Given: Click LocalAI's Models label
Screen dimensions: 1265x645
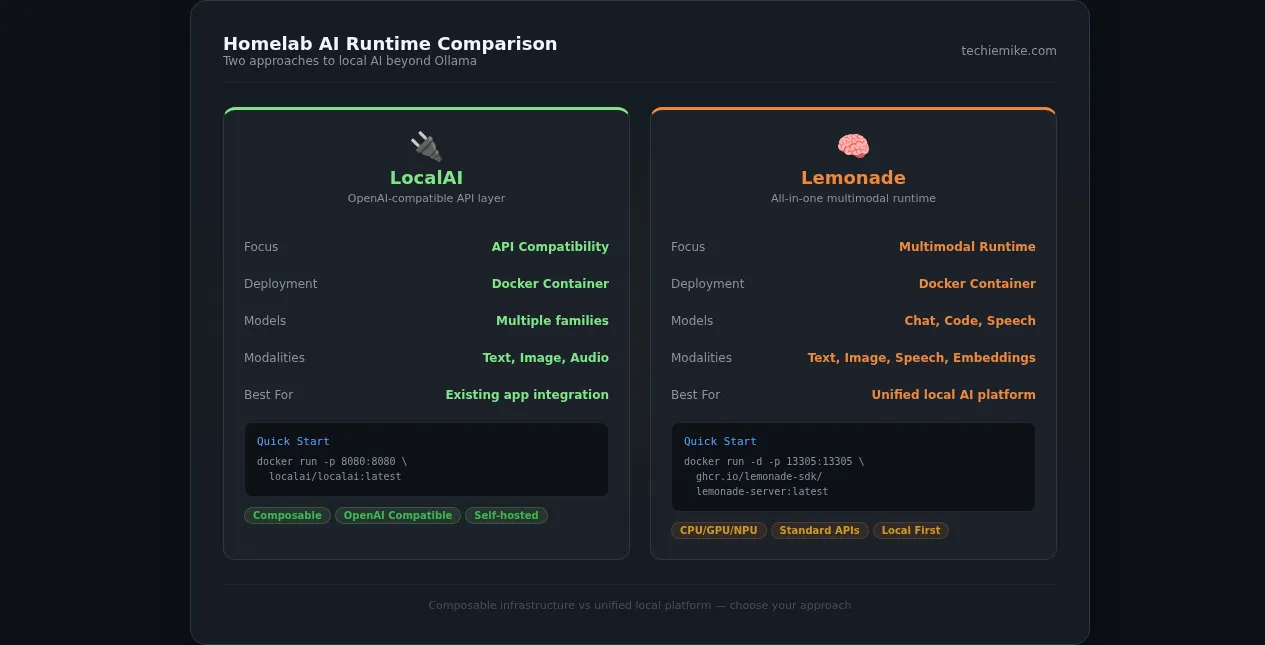Looking at the screenshot, I should [265, 321].
